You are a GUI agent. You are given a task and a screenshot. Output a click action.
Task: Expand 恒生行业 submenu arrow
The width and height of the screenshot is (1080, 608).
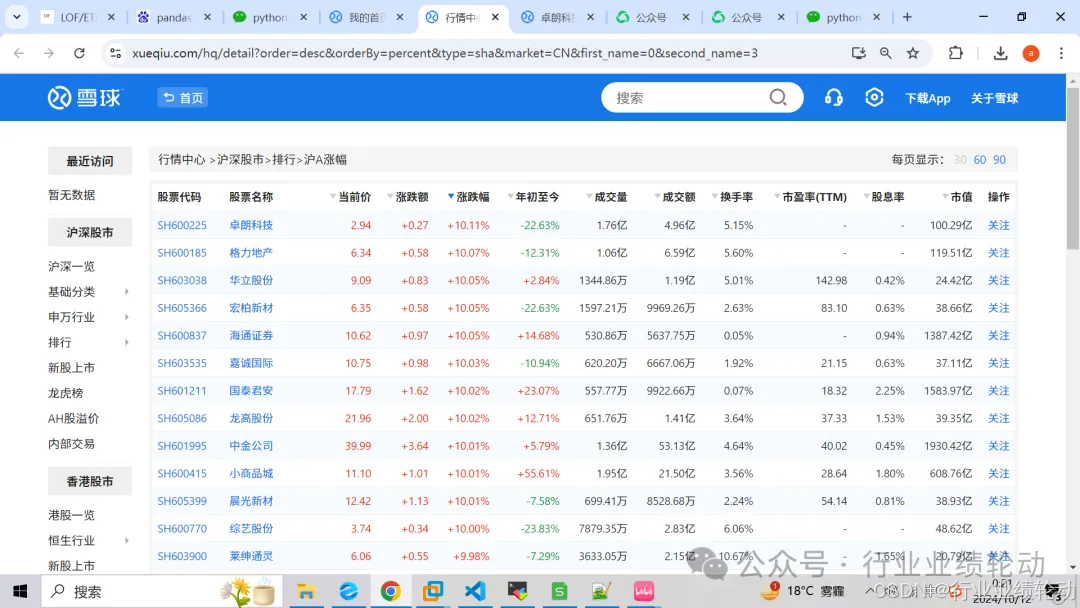(x=127, y=541)
